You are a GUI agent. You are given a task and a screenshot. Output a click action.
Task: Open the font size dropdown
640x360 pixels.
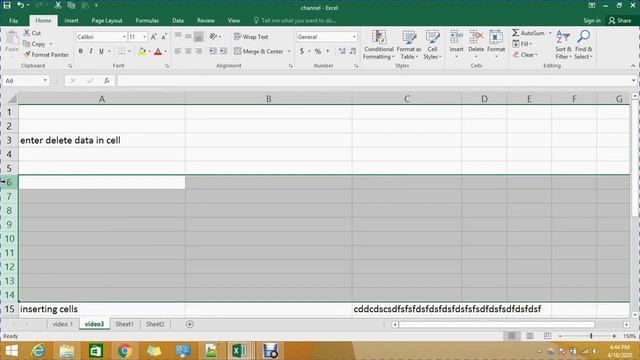(144, 37)
